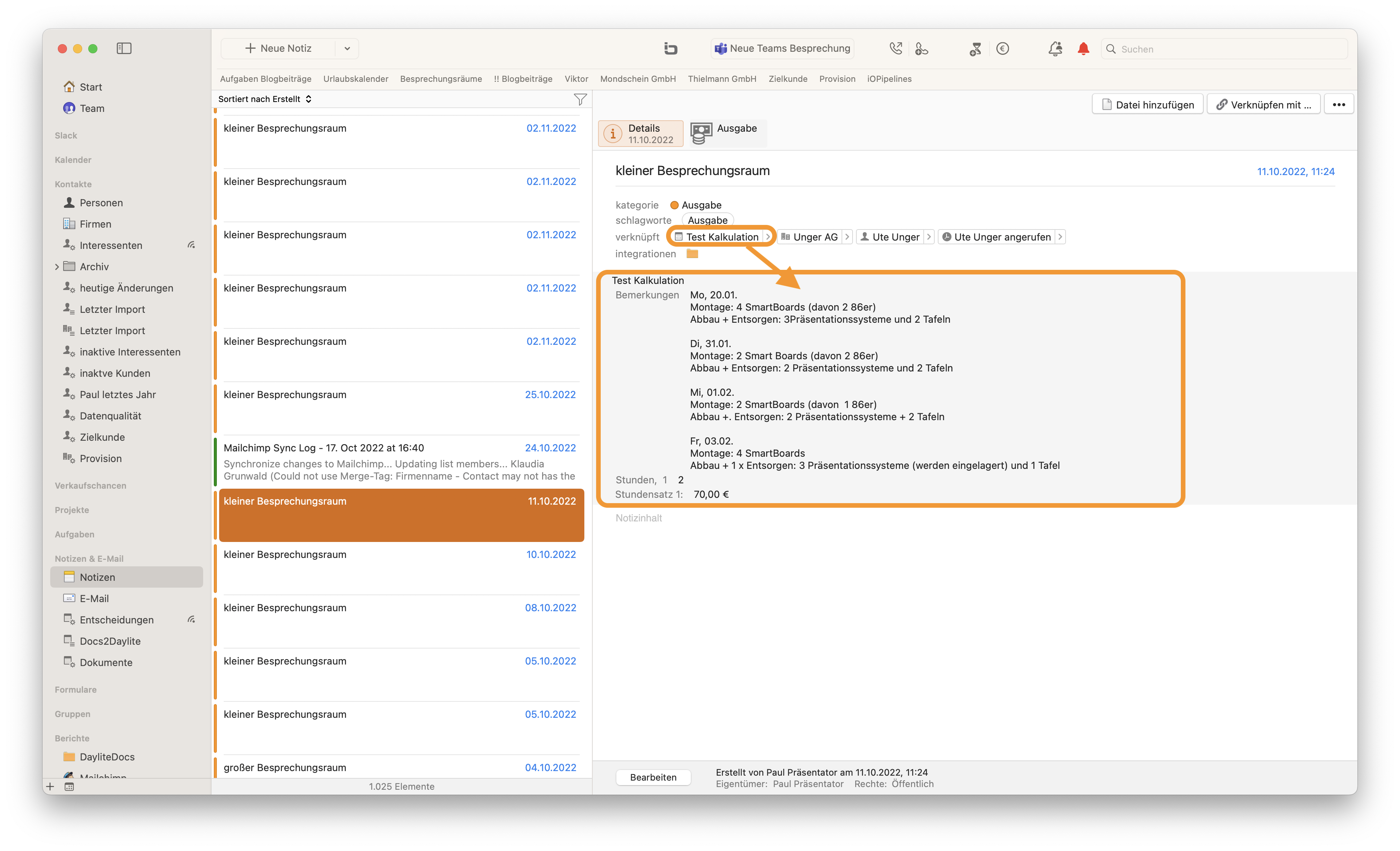
Task: Click Datei hinzufügen button
Action: pyautogui.click(x=1147, y=105)
